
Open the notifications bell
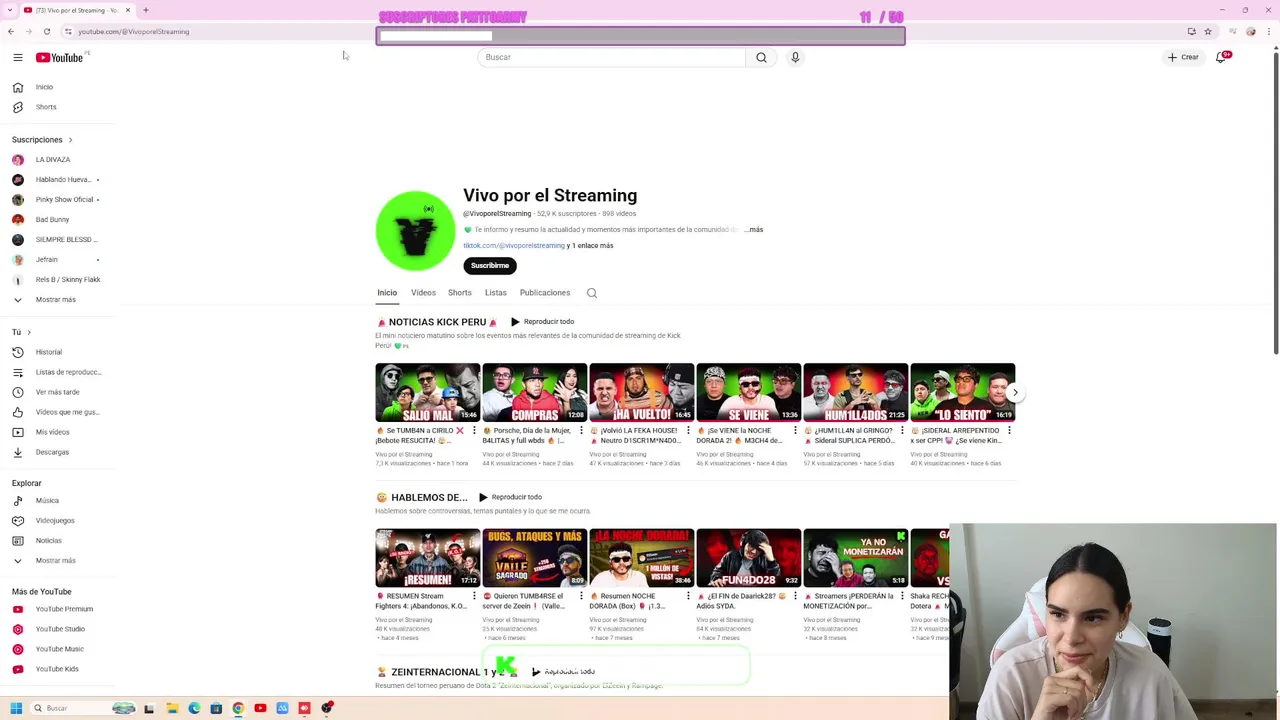(1221, 57)
